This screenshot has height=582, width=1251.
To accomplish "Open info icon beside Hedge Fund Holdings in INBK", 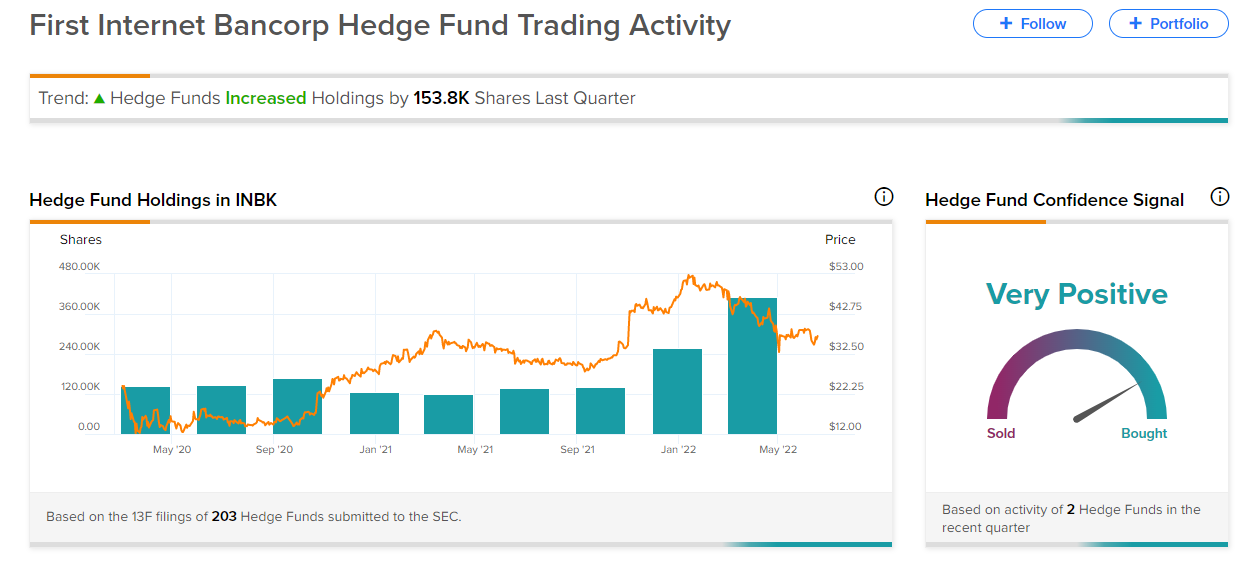I will coord(884,197).
